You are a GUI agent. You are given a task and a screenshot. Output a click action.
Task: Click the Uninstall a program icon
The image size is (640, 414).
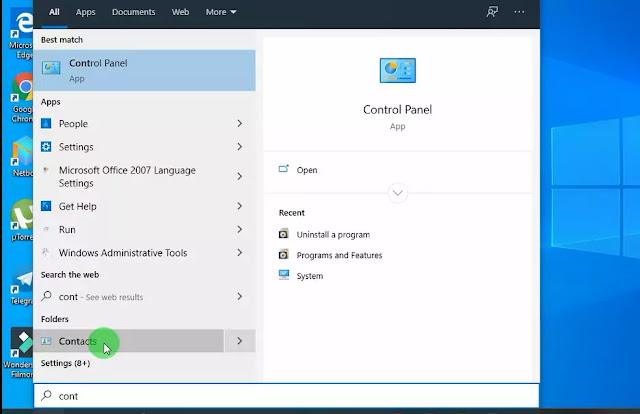[x=283, y=234]
